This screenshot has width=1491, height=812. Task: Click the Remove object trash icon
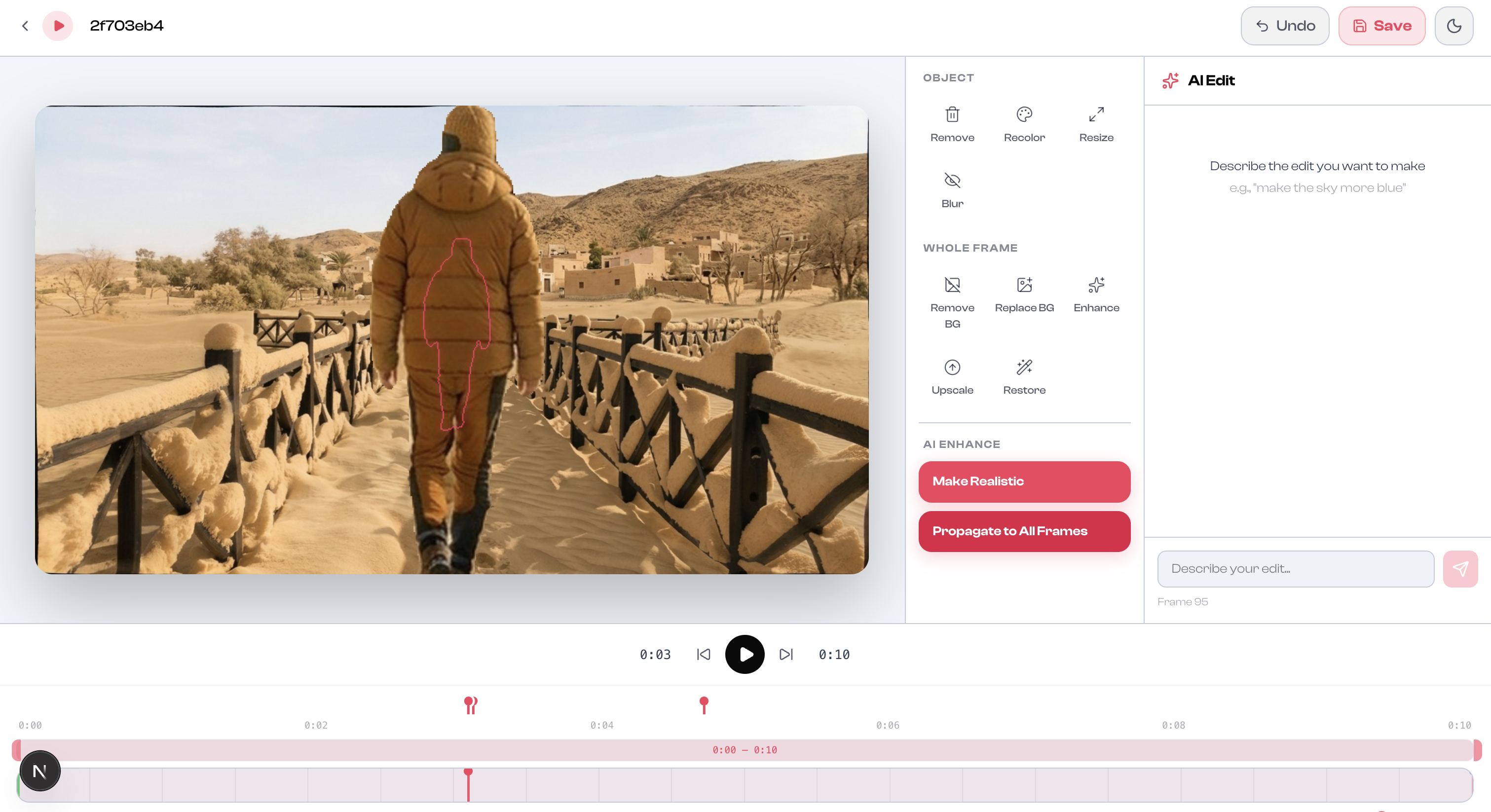click(x=952, y=114)
